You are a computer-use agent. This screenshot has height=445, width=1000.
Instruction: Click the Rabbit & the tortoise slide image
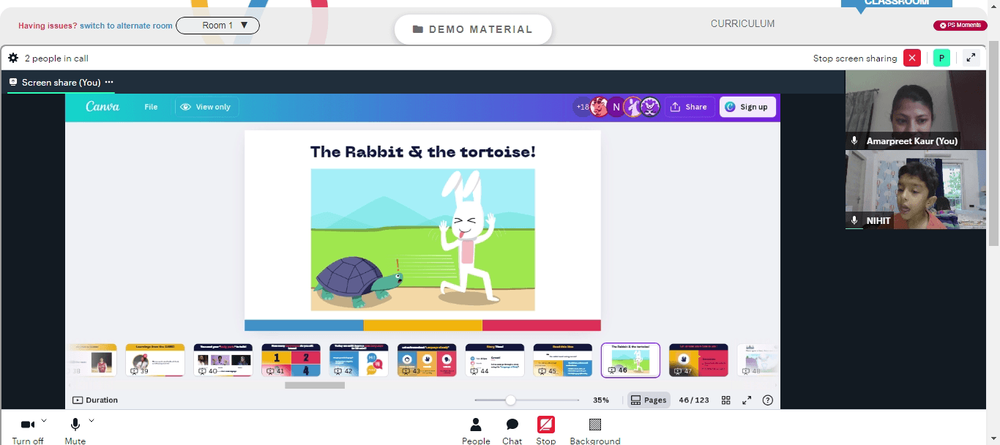423,240
